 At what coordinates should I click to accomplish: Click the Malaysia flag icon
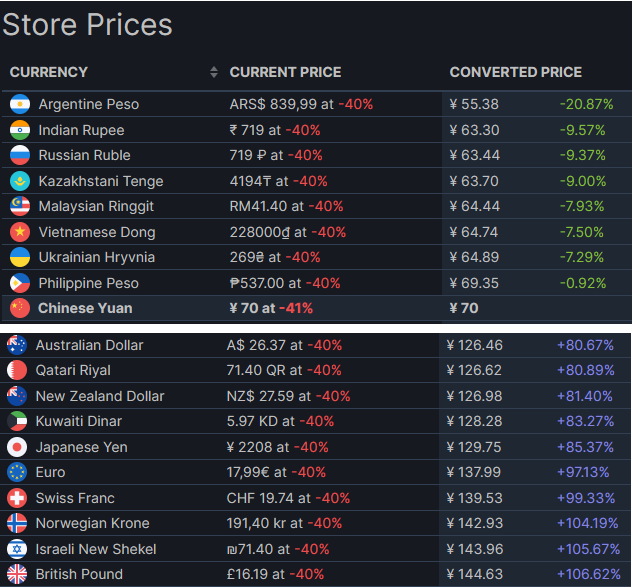(20, 206)
